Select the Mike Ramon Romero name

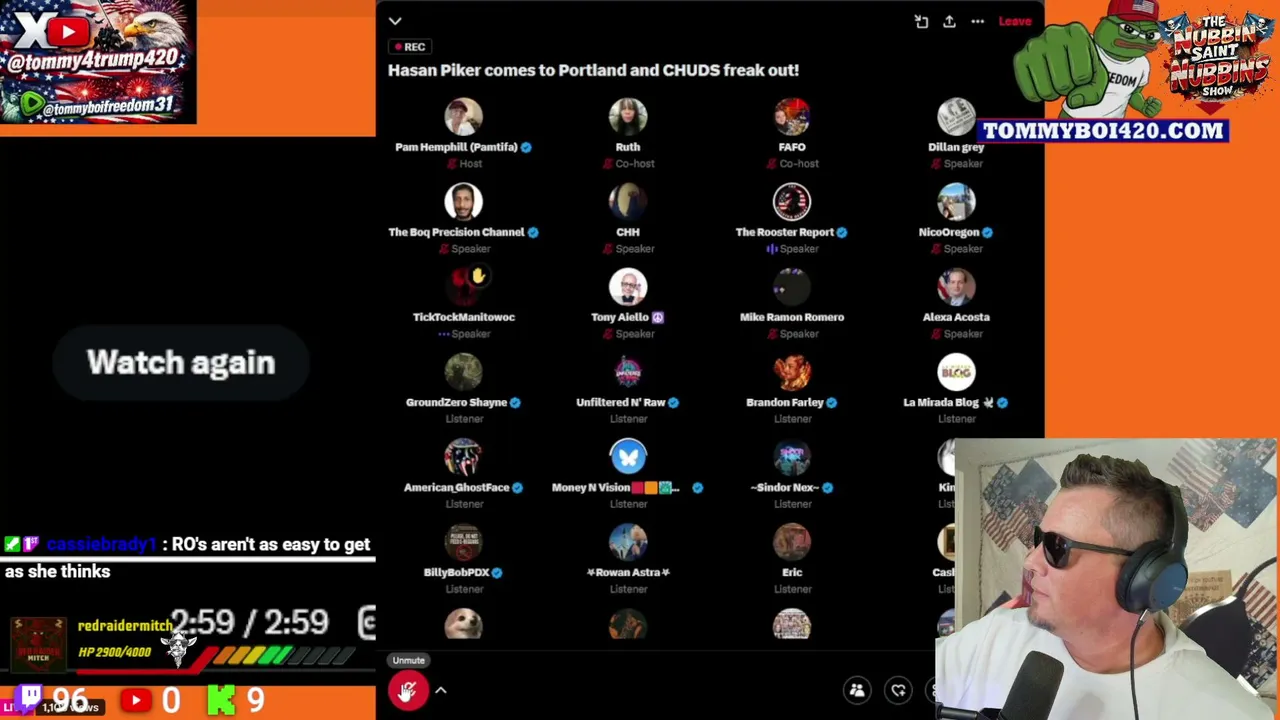[x=792, y=317]
